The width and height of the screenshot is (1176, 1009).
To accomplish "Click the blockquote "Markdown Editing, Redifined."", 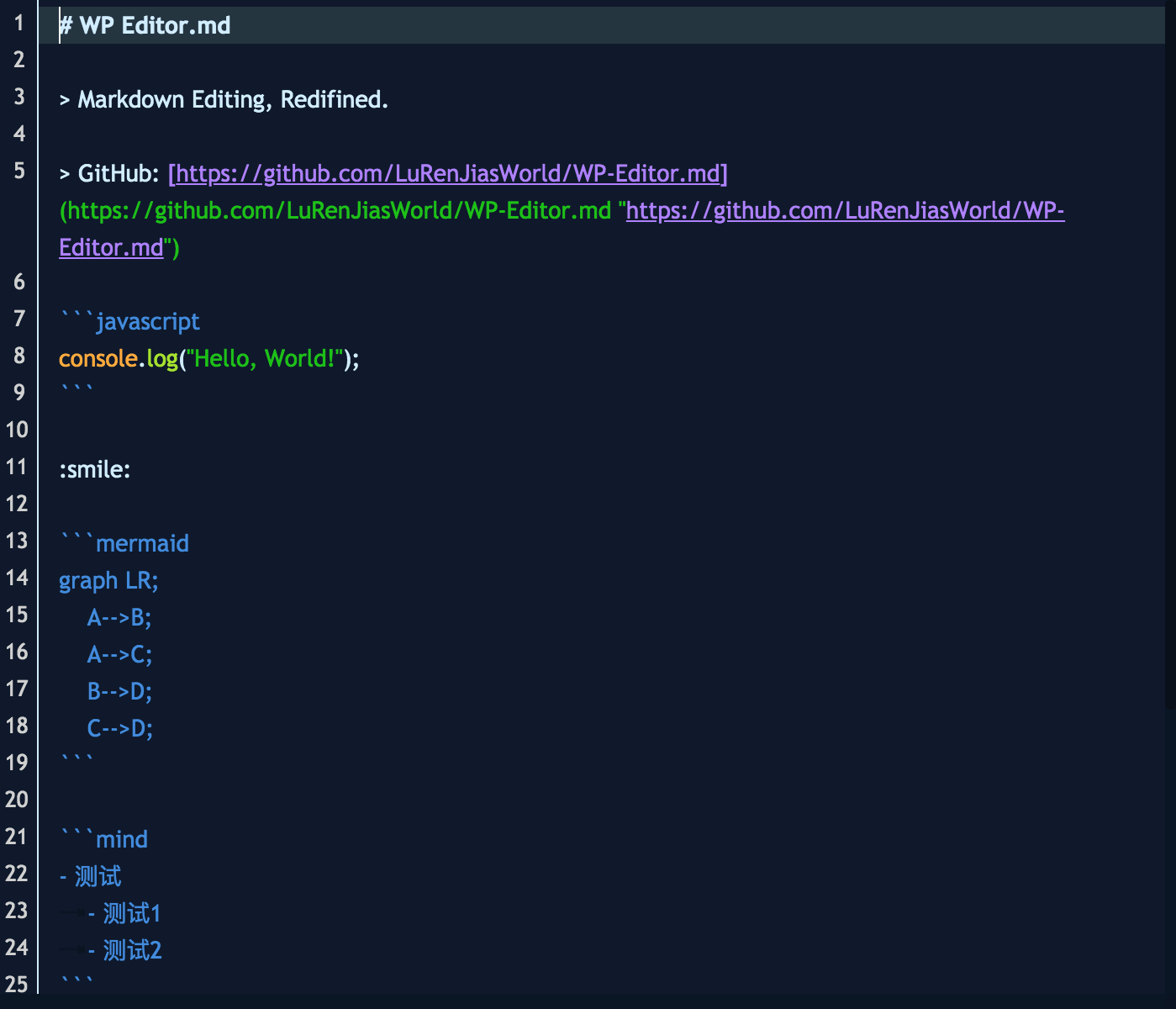I will click(x=233, y=99).
